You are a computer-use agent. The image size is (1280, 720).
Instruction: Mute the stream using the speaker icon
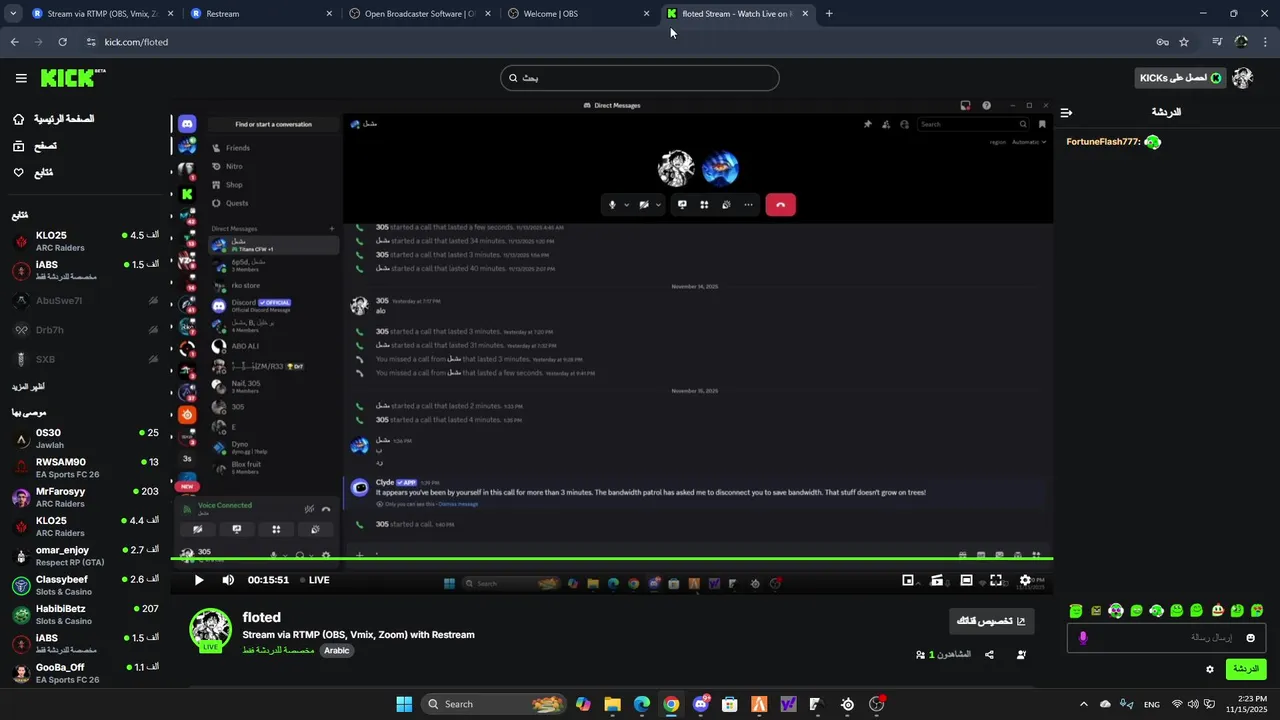pyautogui.click(x=228, y=580)
